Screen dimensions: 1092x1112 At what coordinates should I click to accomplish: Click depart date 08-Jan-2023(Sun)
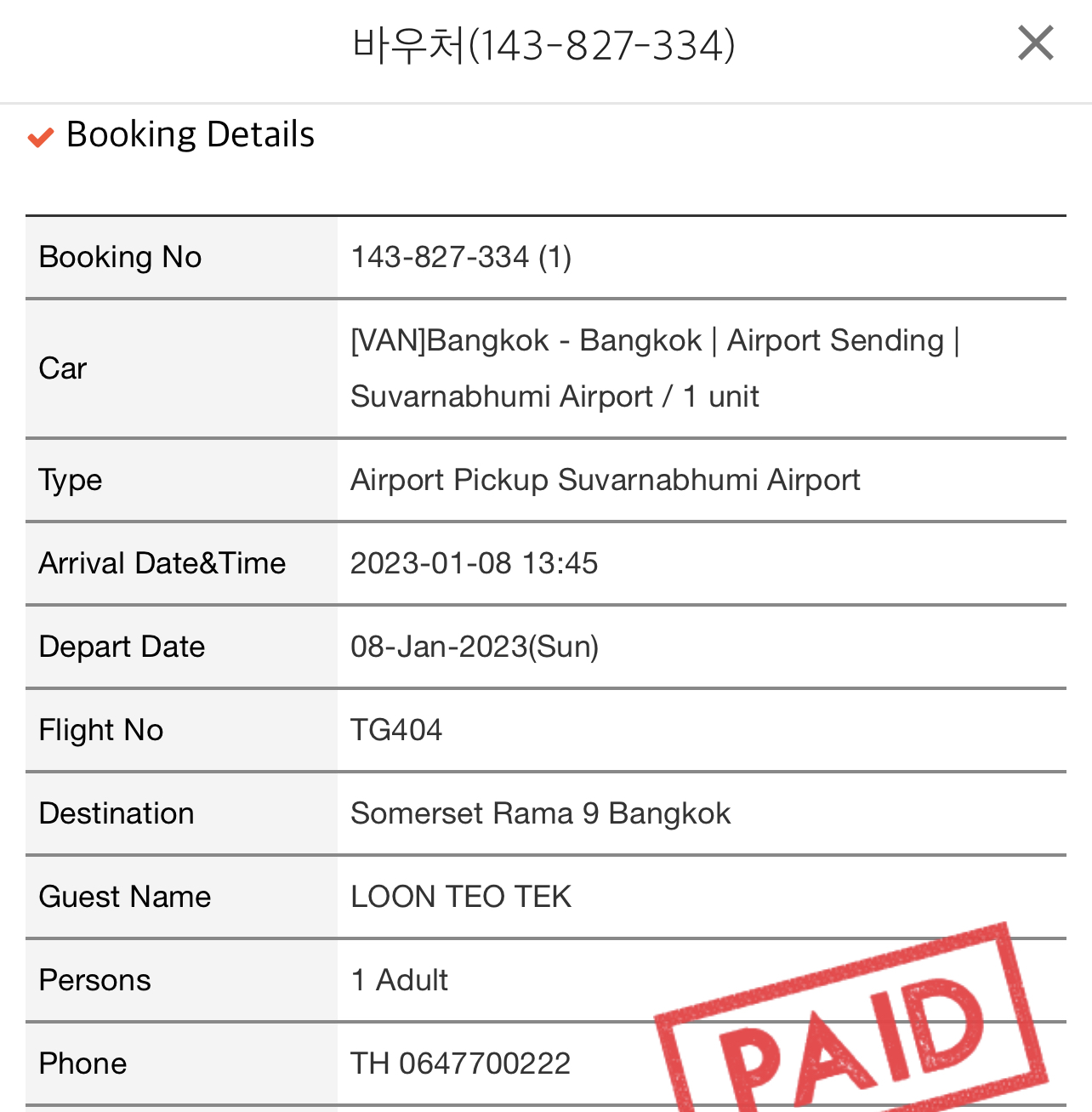click(475, 647)
